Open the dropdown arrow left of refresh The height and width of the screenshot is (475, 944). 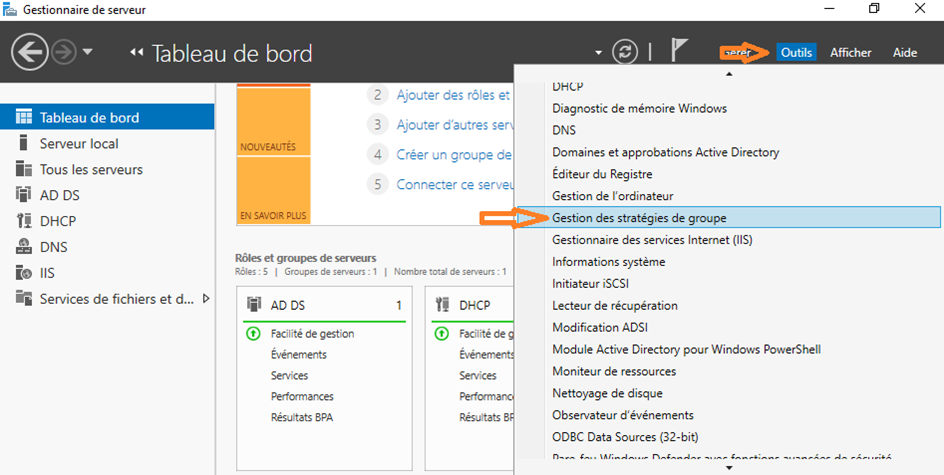(598, 53)
